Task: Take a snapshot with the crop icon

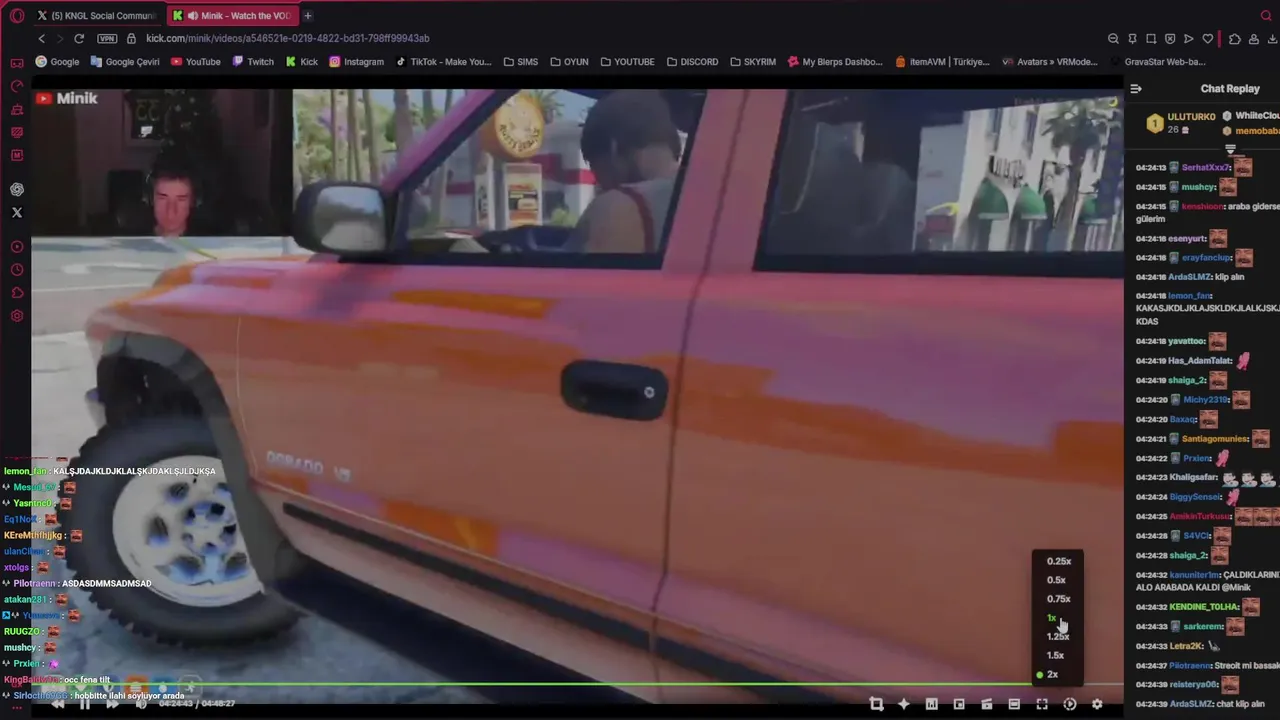Action: click(x=1151, y=38)
